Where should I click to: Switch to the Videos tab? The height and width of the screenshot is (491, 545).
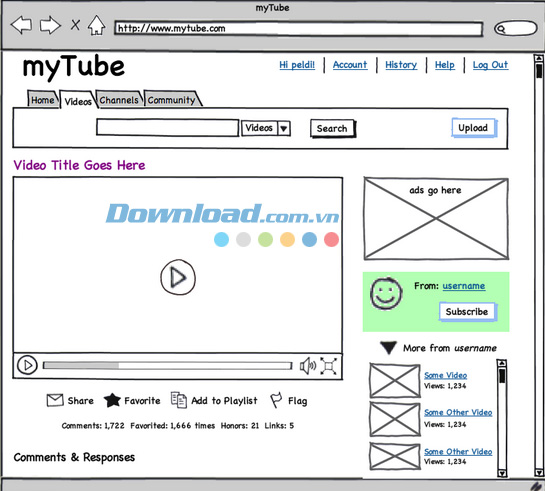(78, 101)
